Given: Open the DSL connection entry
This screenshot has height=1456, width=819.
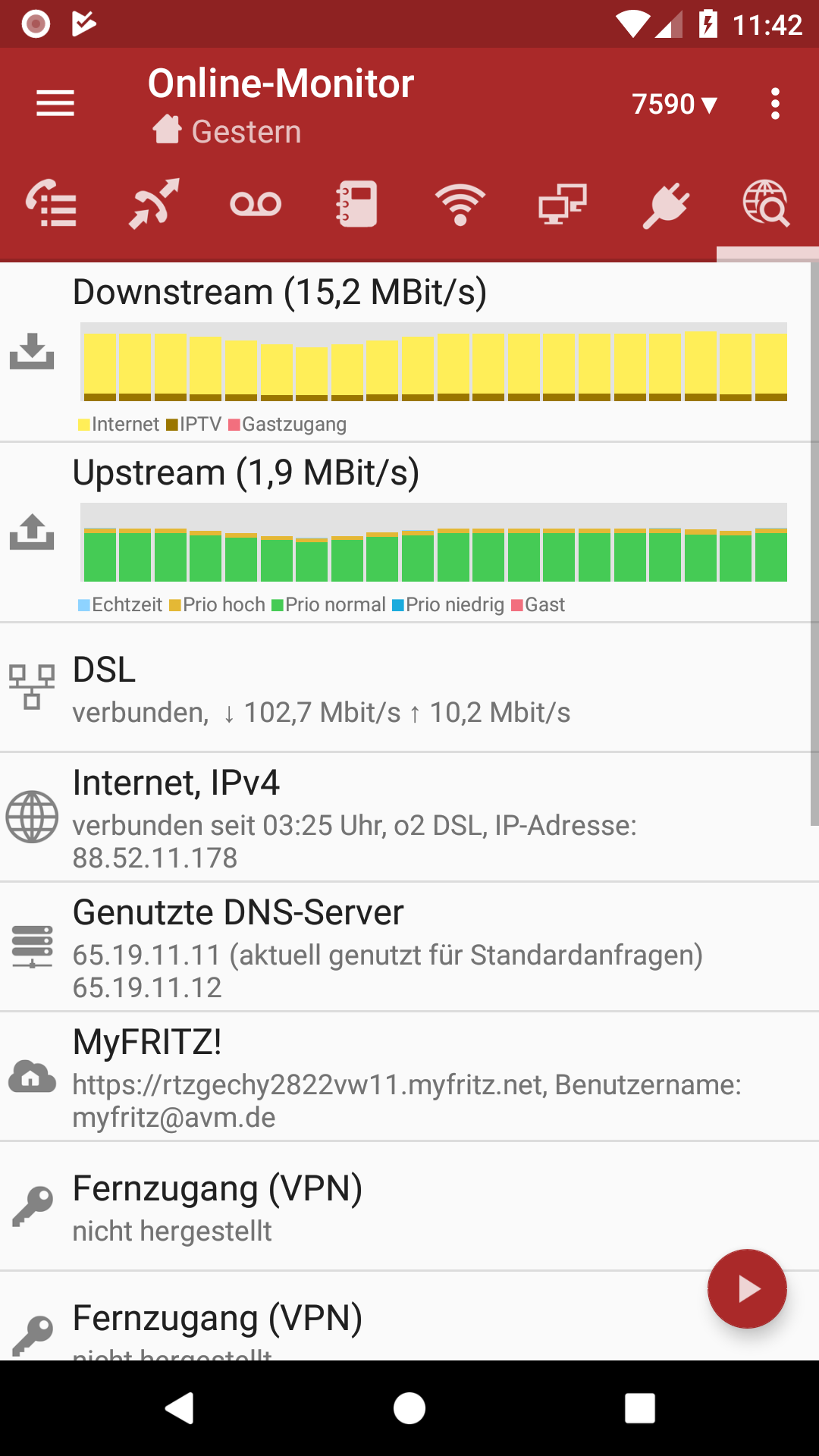Looking at the screenshot, I should click(x=409, y=689).
